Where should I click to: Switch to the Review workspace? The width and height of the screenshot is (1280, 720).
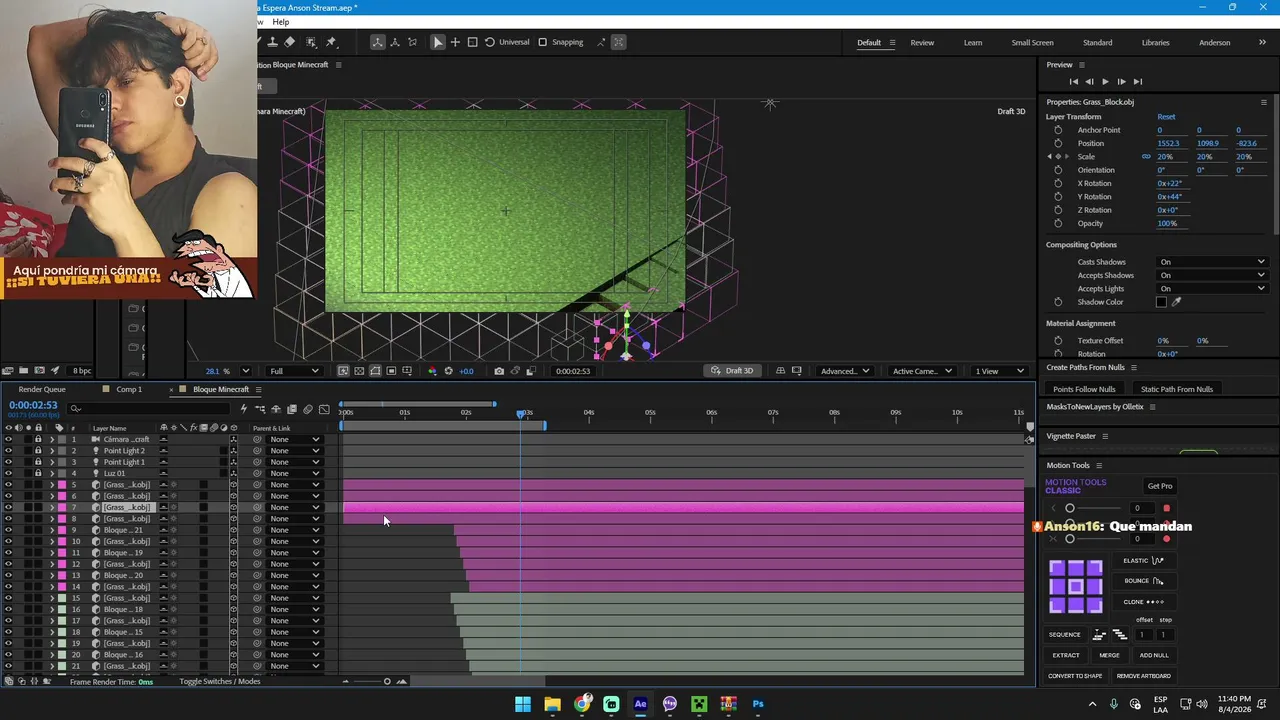tap(922, 43)
